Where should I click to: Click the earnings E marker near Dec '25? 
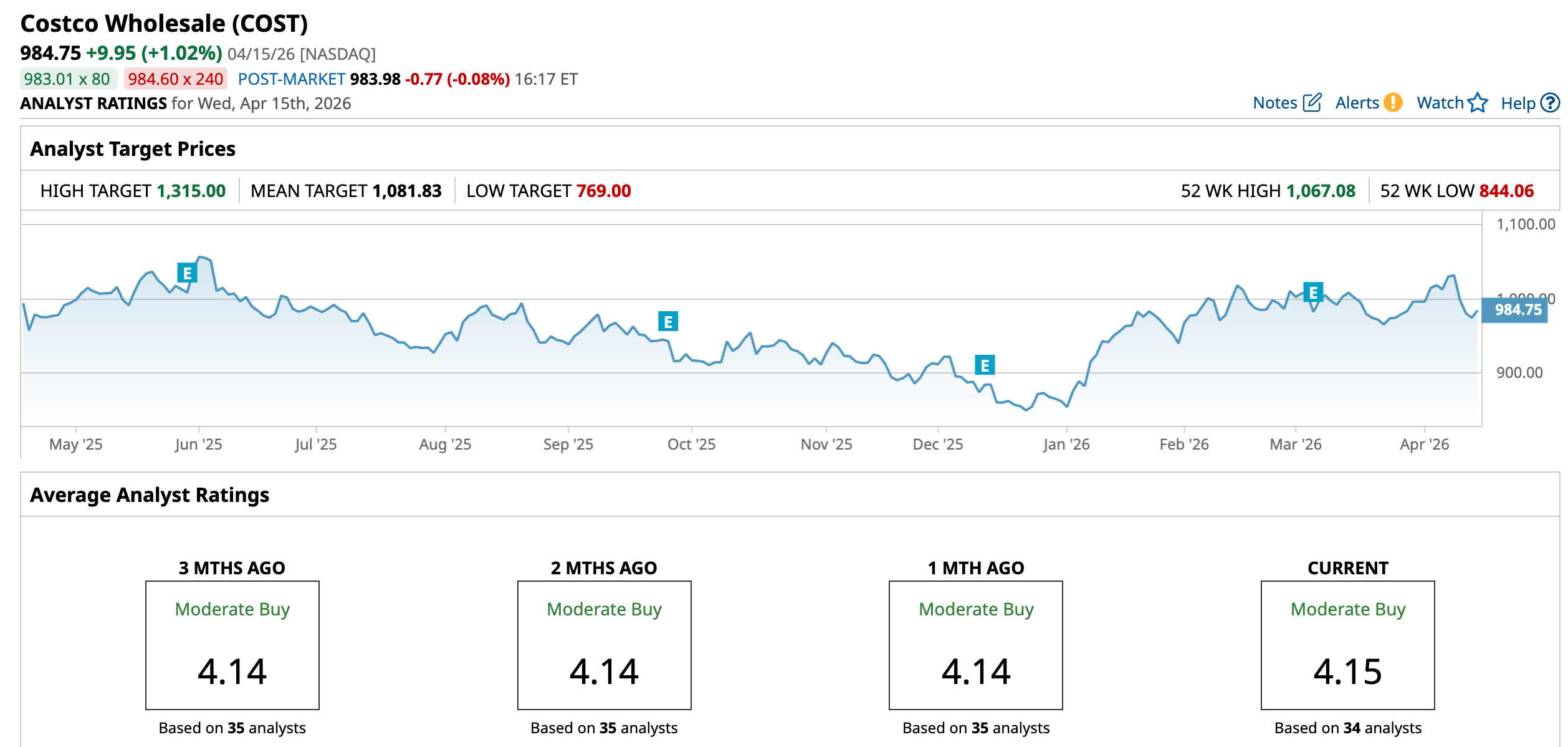985,365
